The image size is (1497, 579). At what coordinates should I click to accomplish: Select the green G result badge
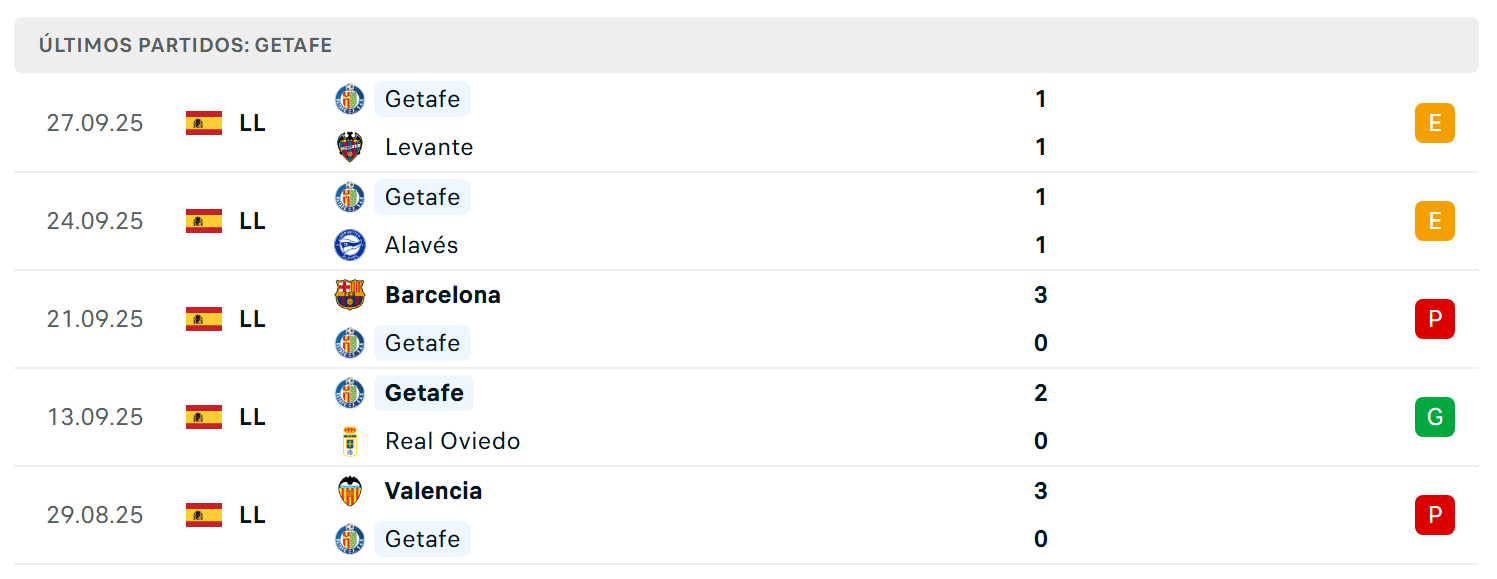[1434, 417]
